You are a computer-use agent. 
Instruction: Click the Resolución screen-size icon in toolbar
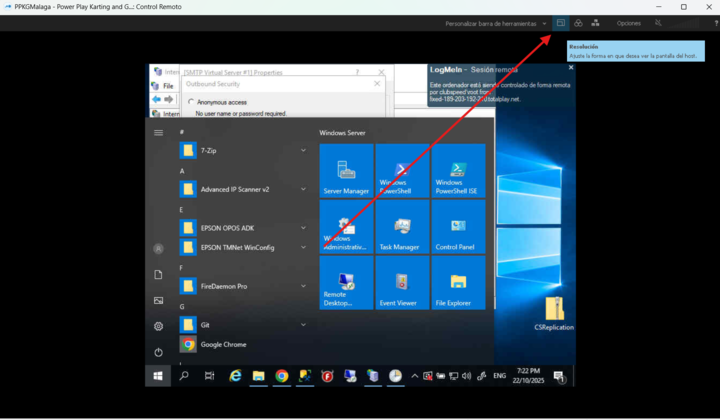tap(561, 22)
